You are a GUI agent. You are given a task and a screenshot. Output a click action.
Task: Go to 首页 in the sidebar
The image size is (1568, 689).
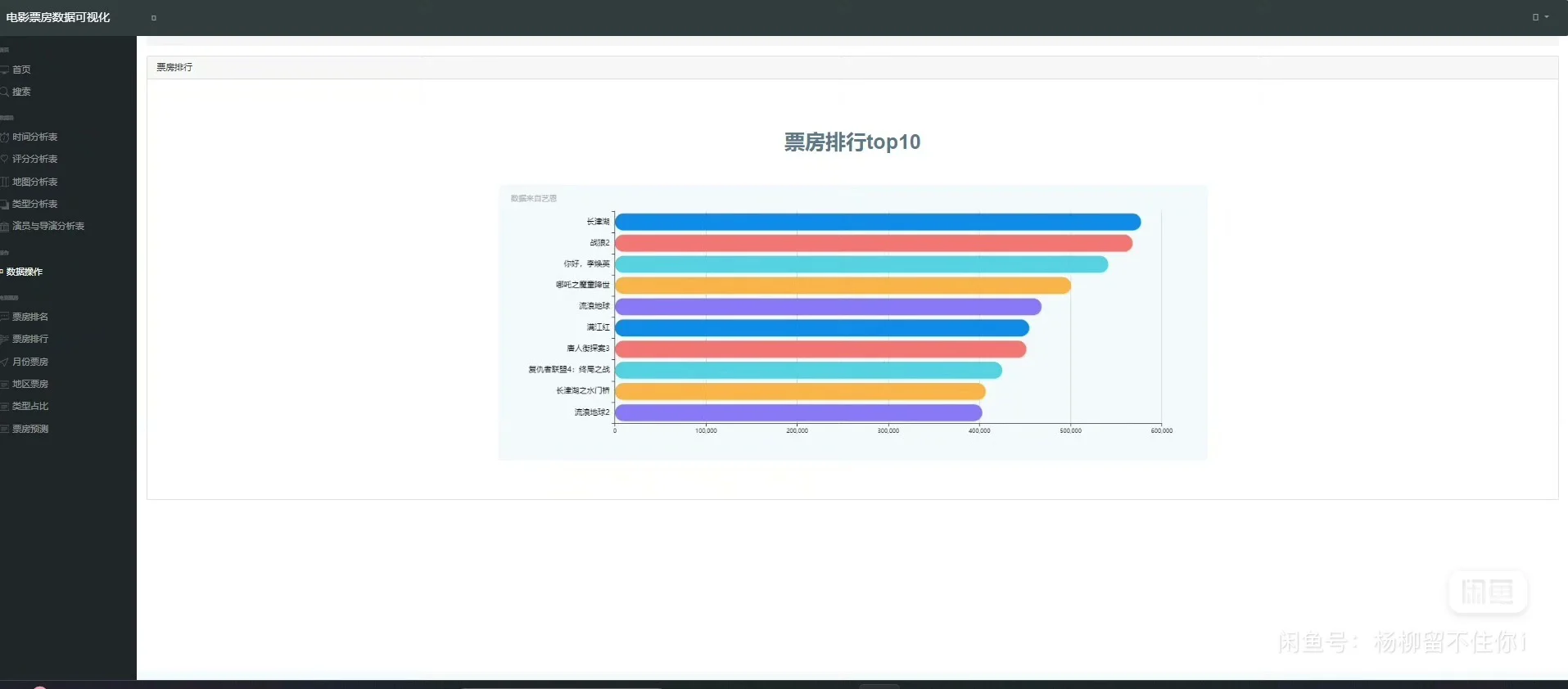point(21,70)
